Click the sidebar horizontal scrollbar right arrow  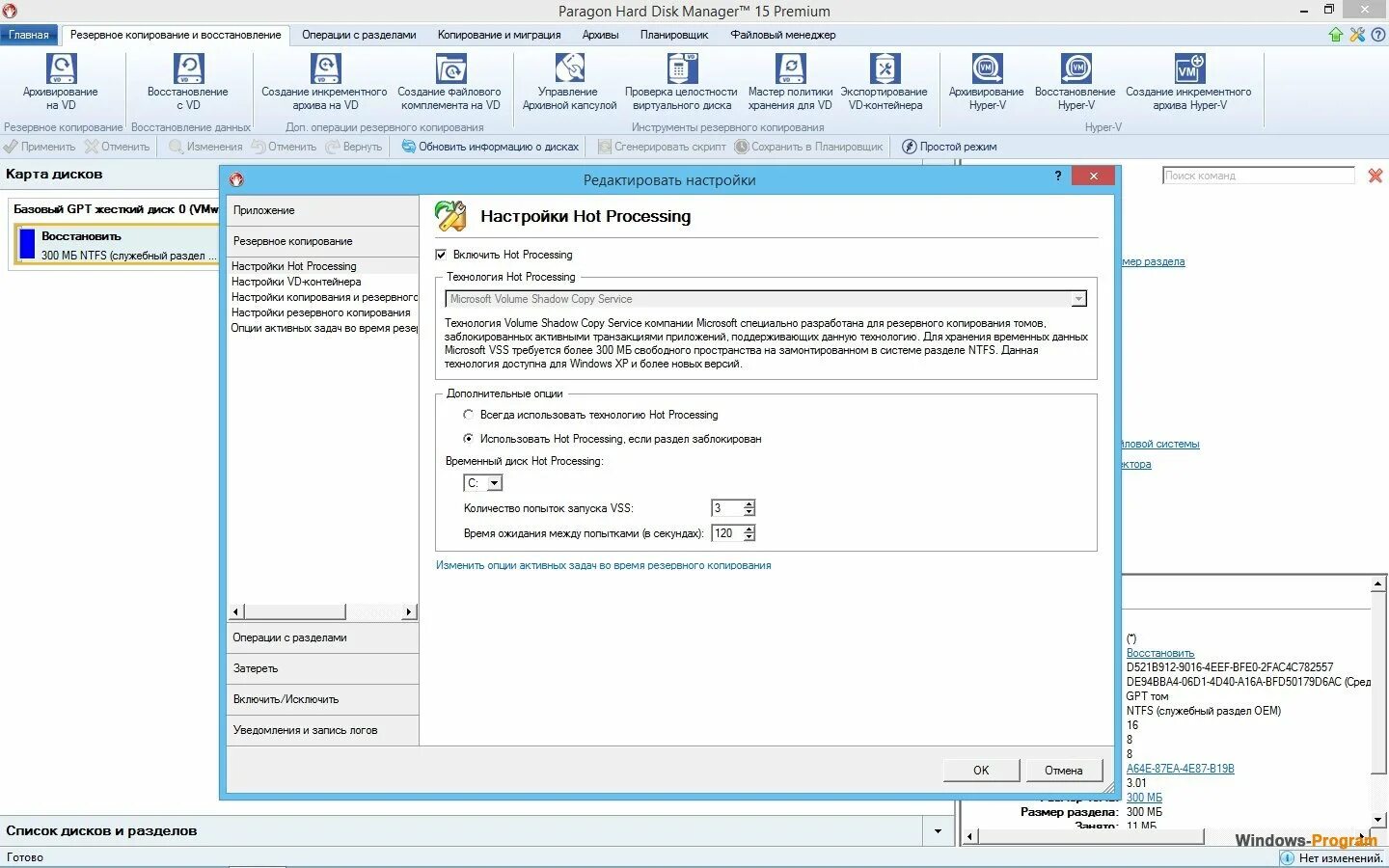409,611
